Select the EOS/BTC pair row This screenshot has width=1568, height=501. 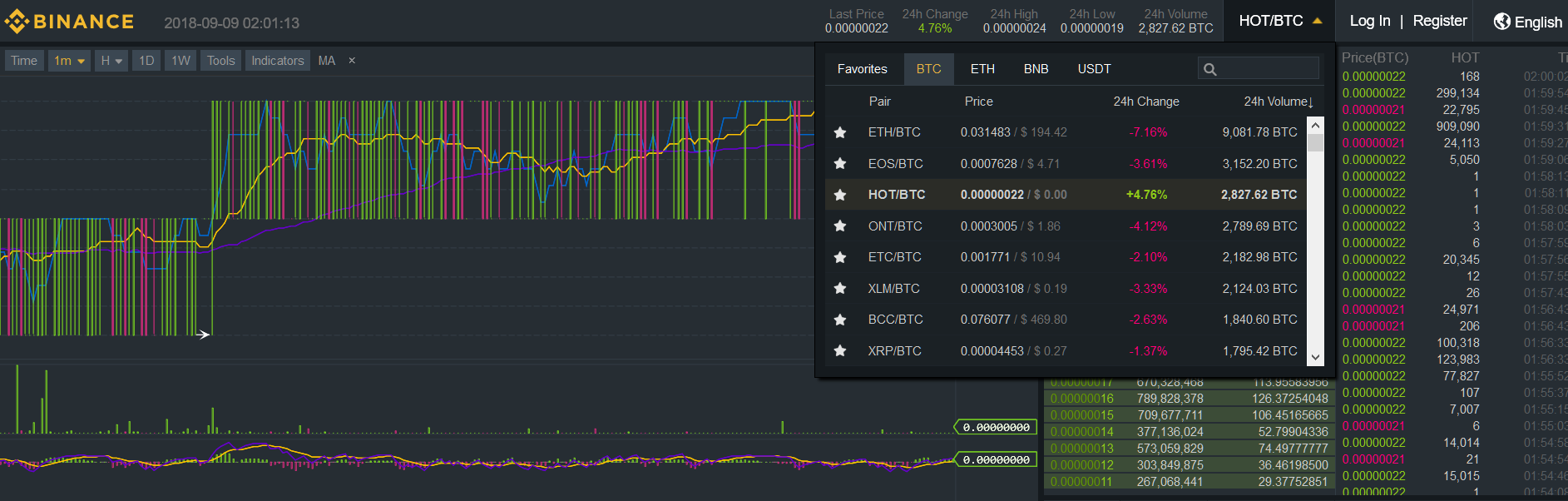(x=1066, y=164)
